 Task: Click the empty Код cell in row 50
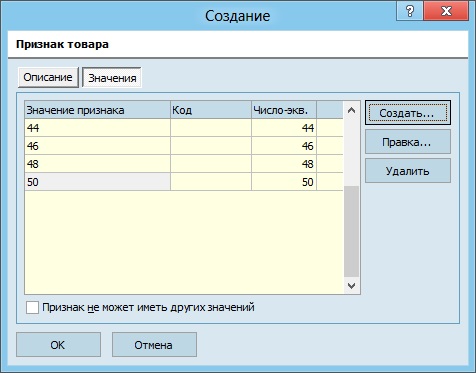211,182
